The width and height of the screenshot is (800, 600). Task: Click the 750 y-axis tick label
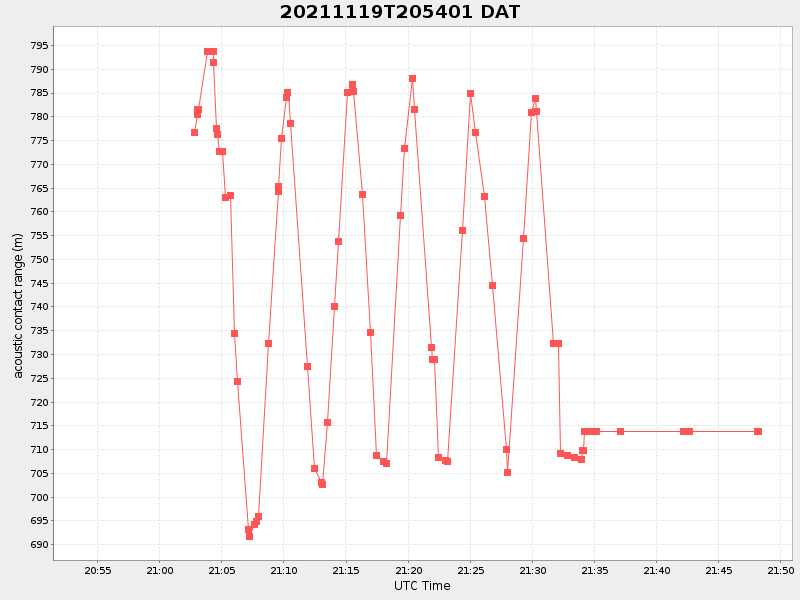[x=39, y=260]
